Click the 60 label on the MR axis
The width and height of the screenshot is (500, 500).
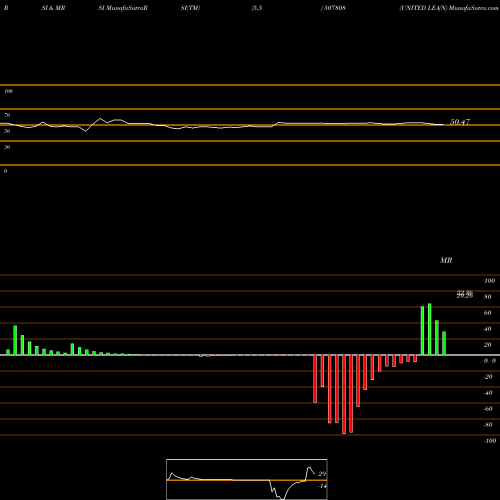coord(488,313)
